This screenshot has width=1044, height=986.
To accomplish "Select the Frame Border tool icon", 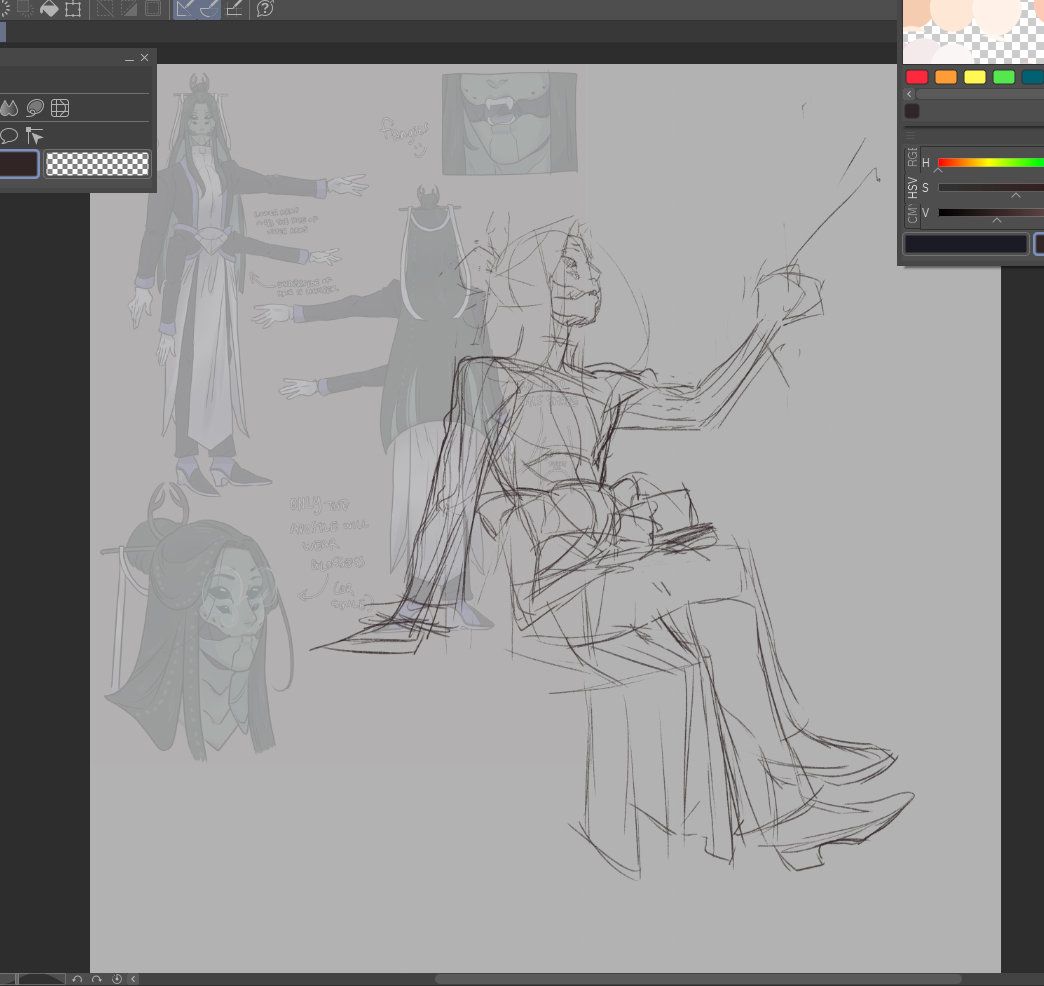I will point(60,108).
